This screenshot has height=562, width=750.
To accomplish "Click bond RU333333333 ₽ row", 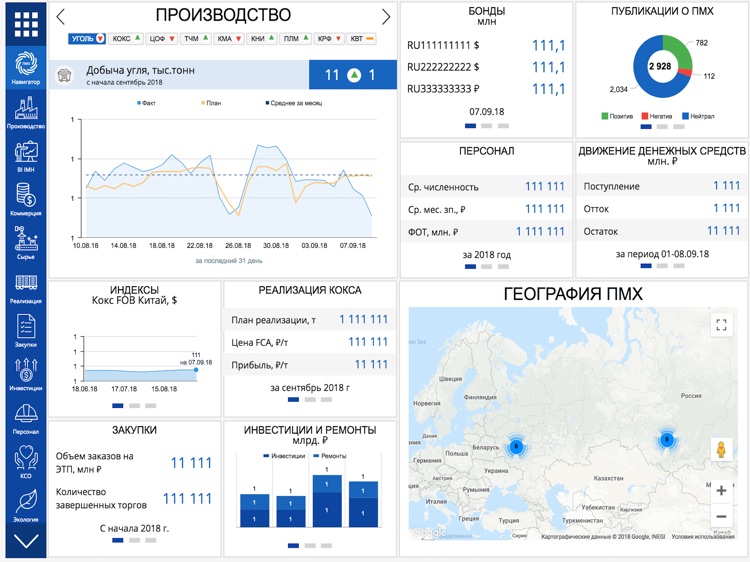I will (x=486, y=89).
